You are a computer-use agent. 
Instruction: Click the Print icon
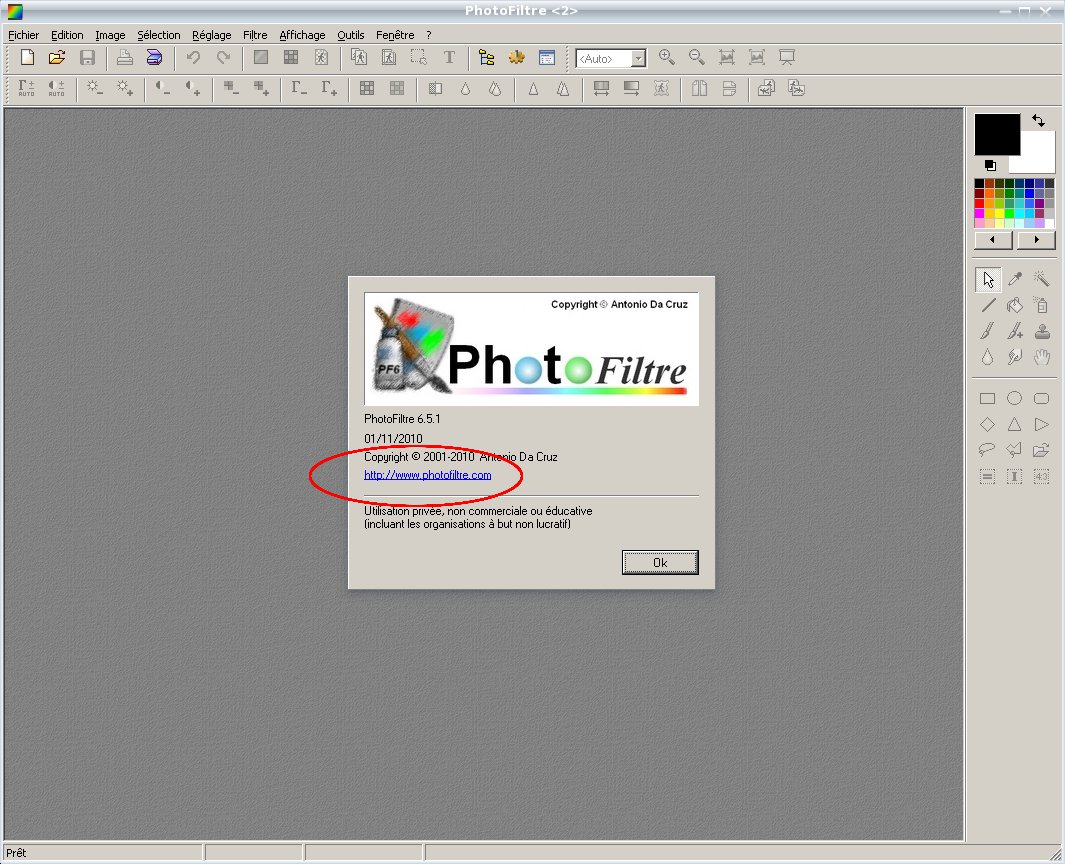click(124, 58)
